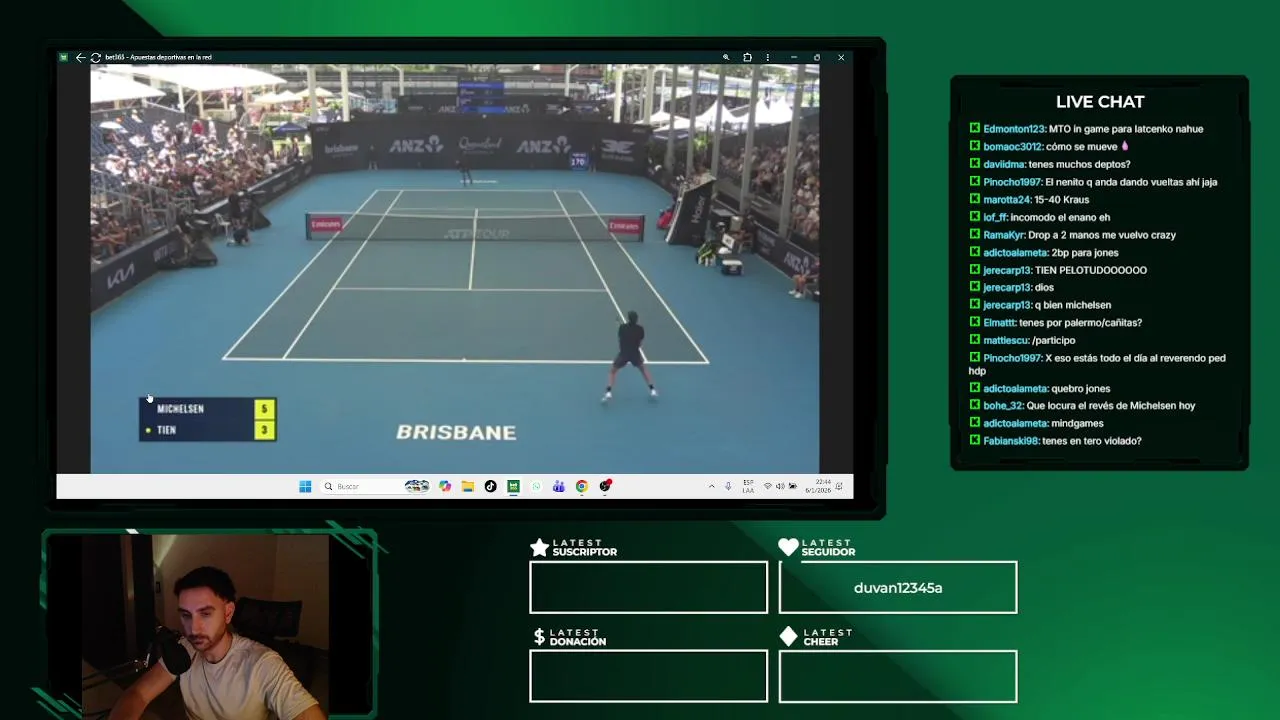The width and height of the screenshot is (1280, 720).
Task: Open the three-dot menu of bet365 window
Action: [767, 57]
